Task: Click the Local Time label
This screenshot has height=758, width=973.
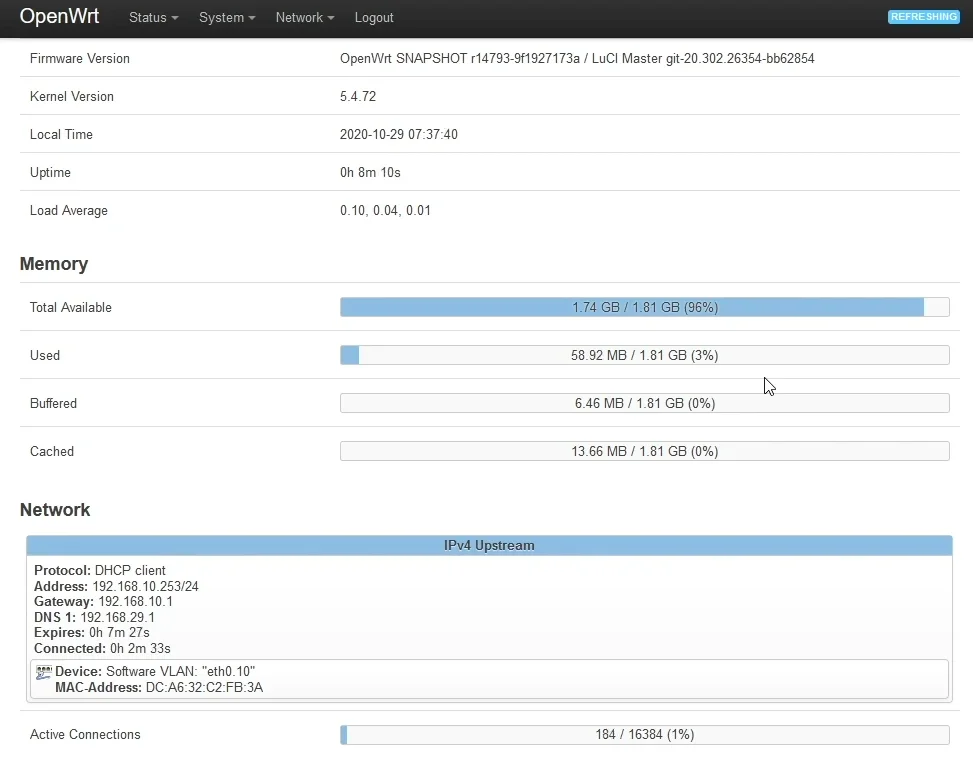Action: 61,134
